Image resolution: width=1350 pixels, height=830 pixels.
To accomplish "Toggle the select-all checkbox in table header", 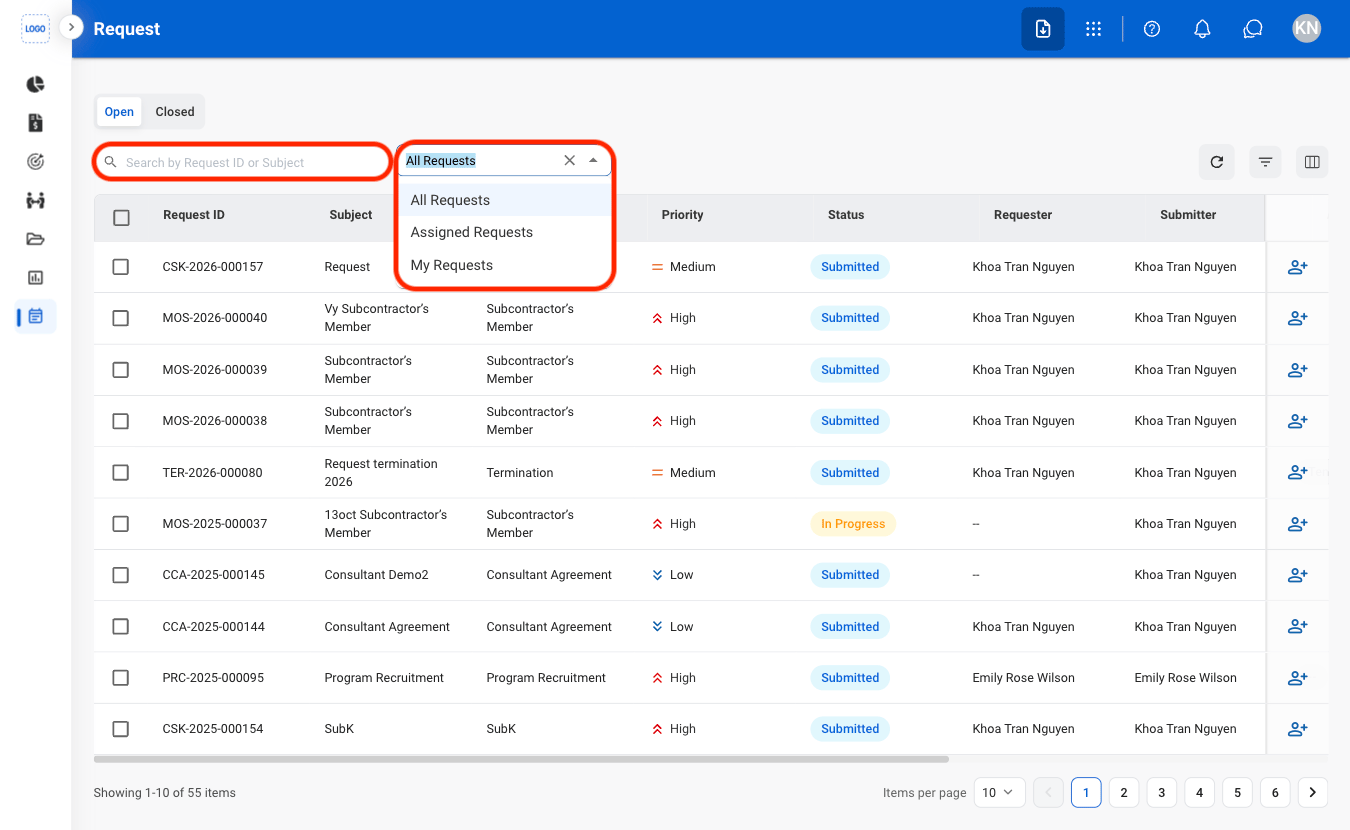I will click(x=121, y=217).
